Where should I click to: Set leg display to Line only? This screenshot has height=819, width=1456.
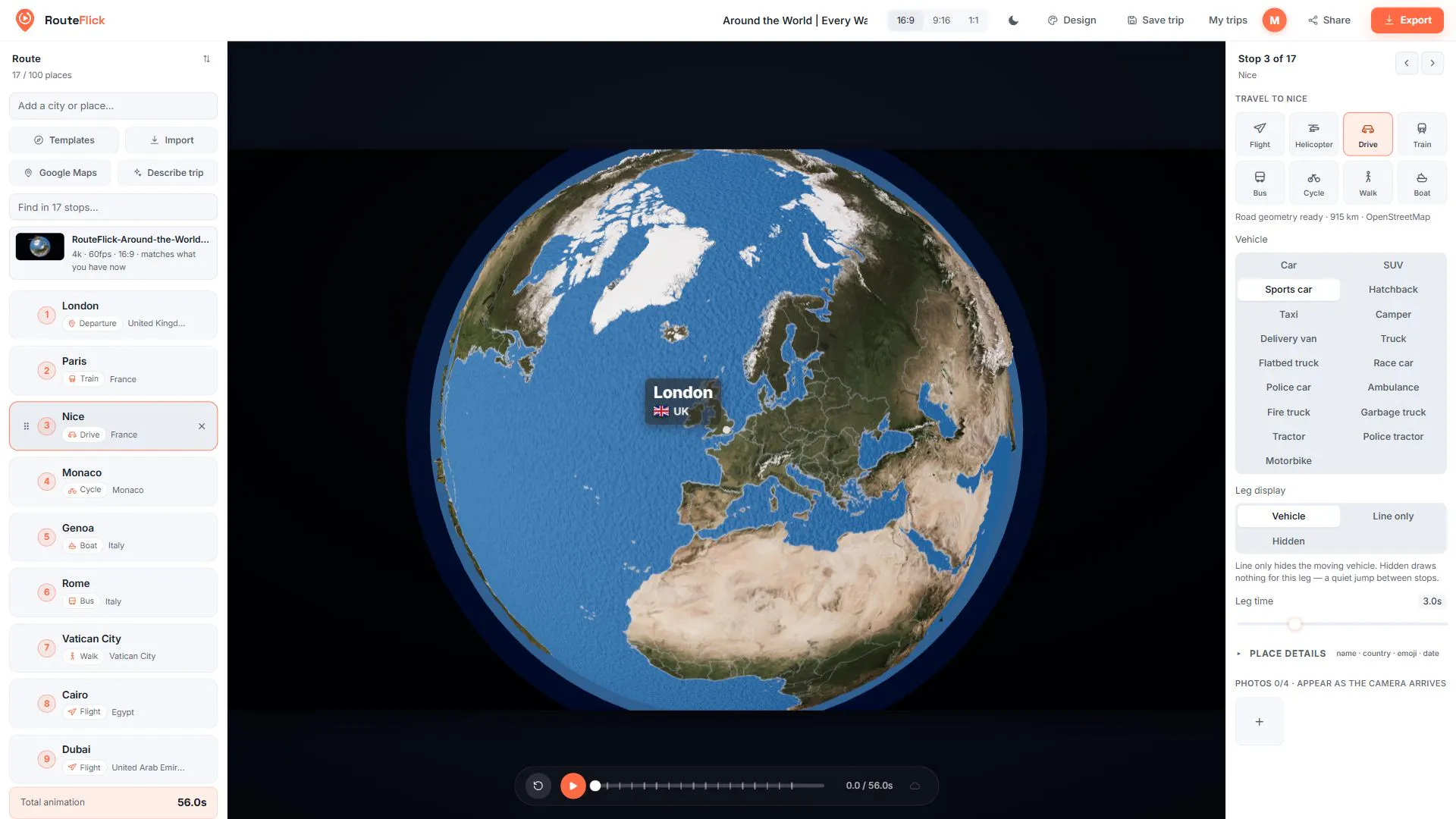coord(1393,516)
